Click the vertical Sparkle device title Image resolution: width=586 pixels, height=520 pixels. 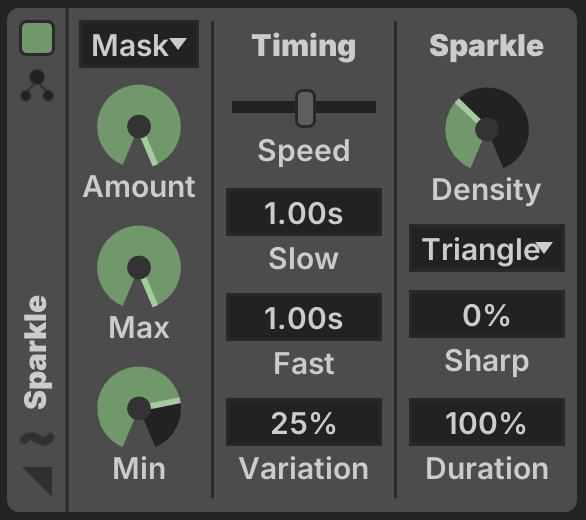(x=36, y=352)
